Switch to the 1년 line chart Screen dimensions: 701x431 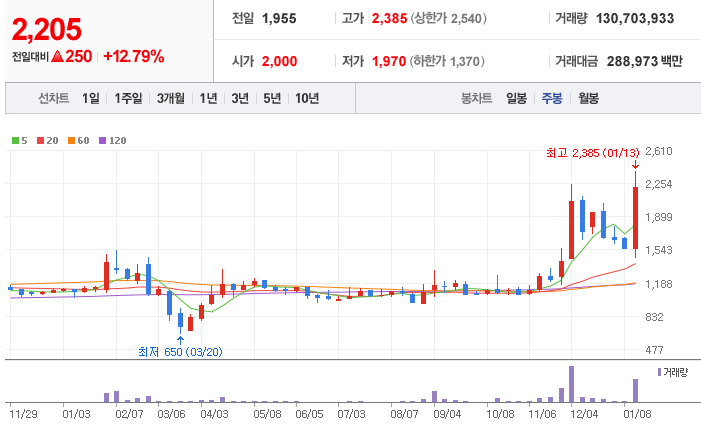tap(208, 98)
